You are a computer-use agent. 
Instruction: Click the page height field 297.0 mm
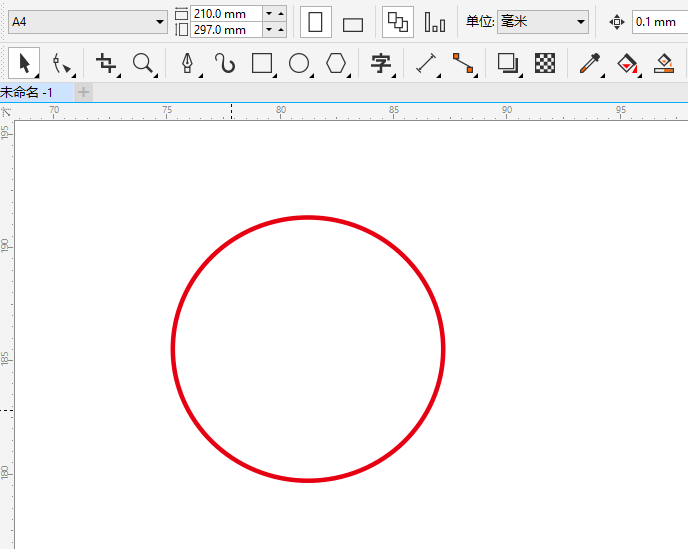pyautogui.click(x=226, y=30)
